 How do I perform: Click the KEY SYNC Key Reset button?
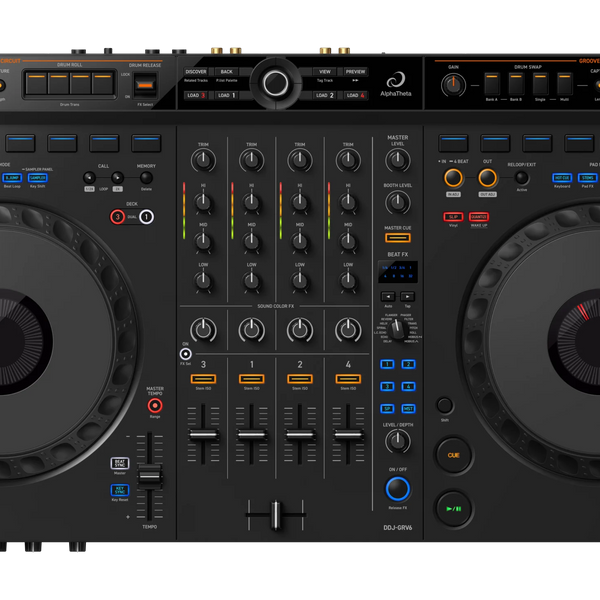tap(120, 490)
